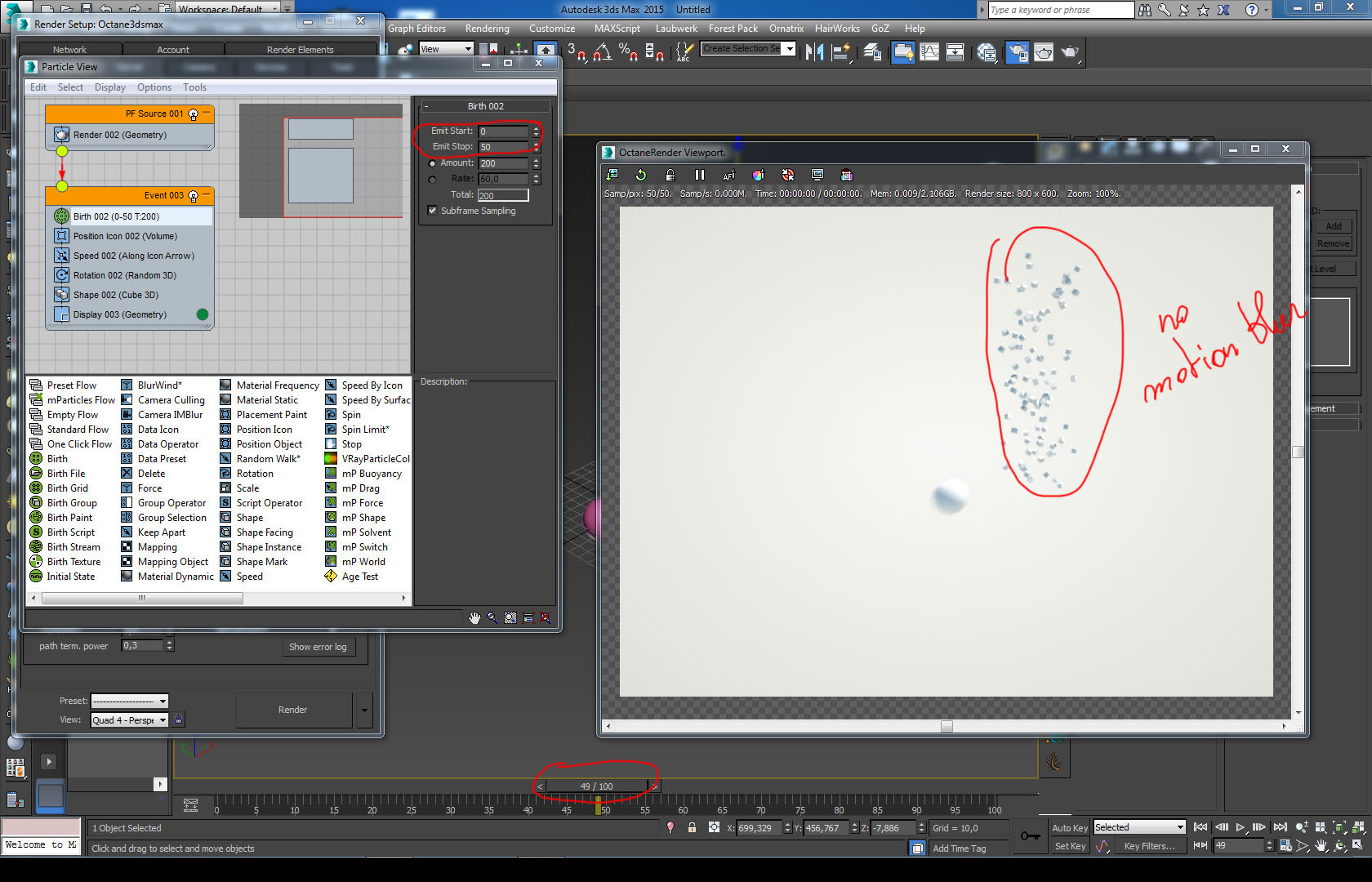The image size is (1372, 882).
Task: Select the material color picker tool
Action: click(x=758, y=175)
